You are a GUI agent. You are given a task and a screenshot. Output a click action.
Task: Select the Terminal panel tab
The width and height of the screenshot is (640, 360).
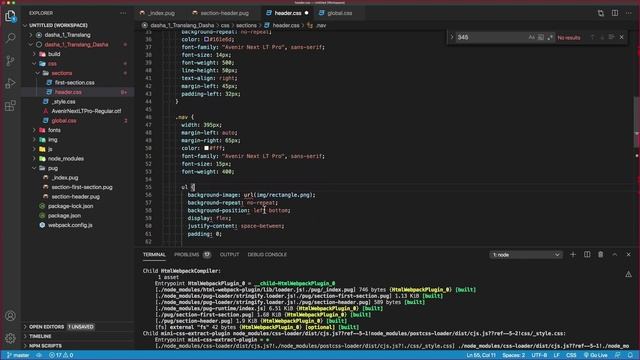[154, 254]
